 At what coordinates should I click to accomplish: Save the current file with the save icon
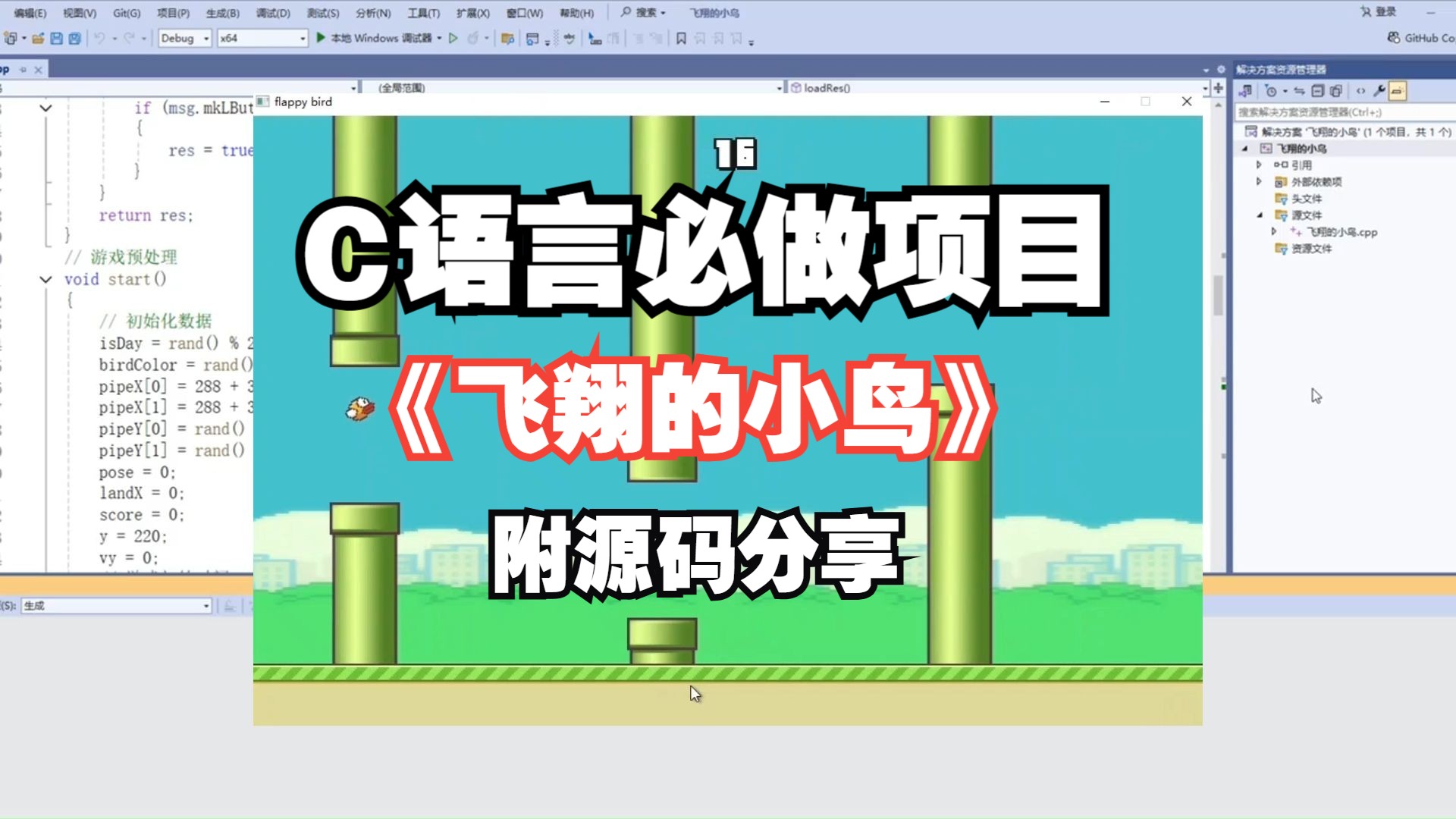56,38
